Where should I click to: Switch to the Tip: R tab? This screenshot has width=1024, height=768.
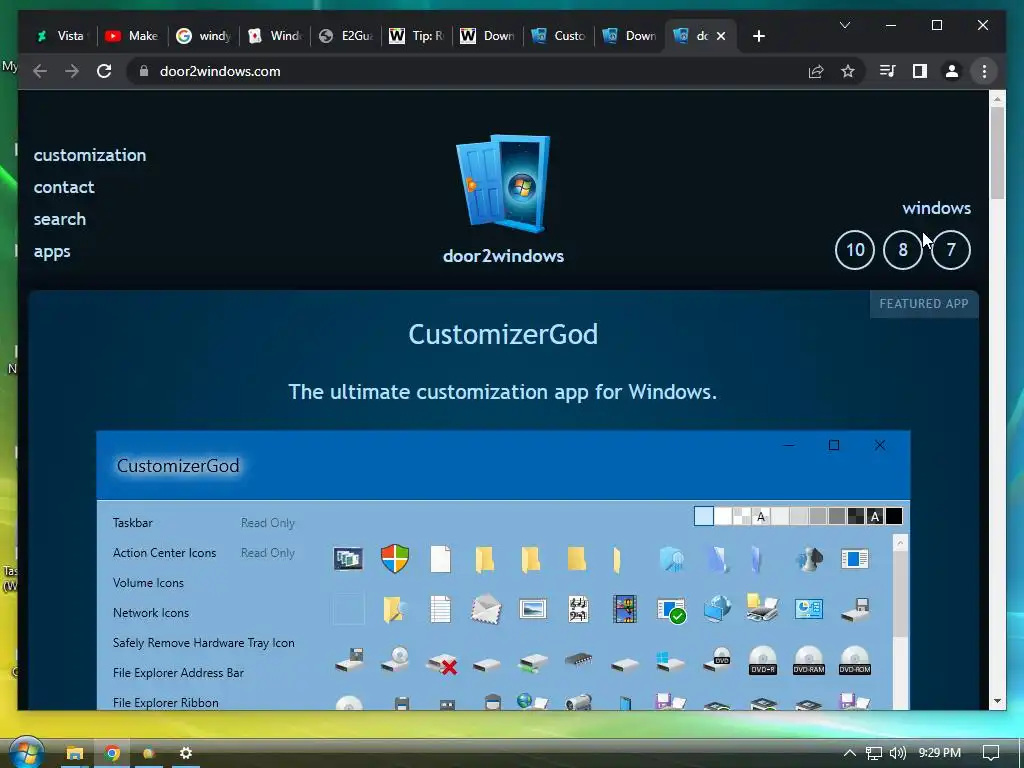pyautogui.click(x=417, y=36)
